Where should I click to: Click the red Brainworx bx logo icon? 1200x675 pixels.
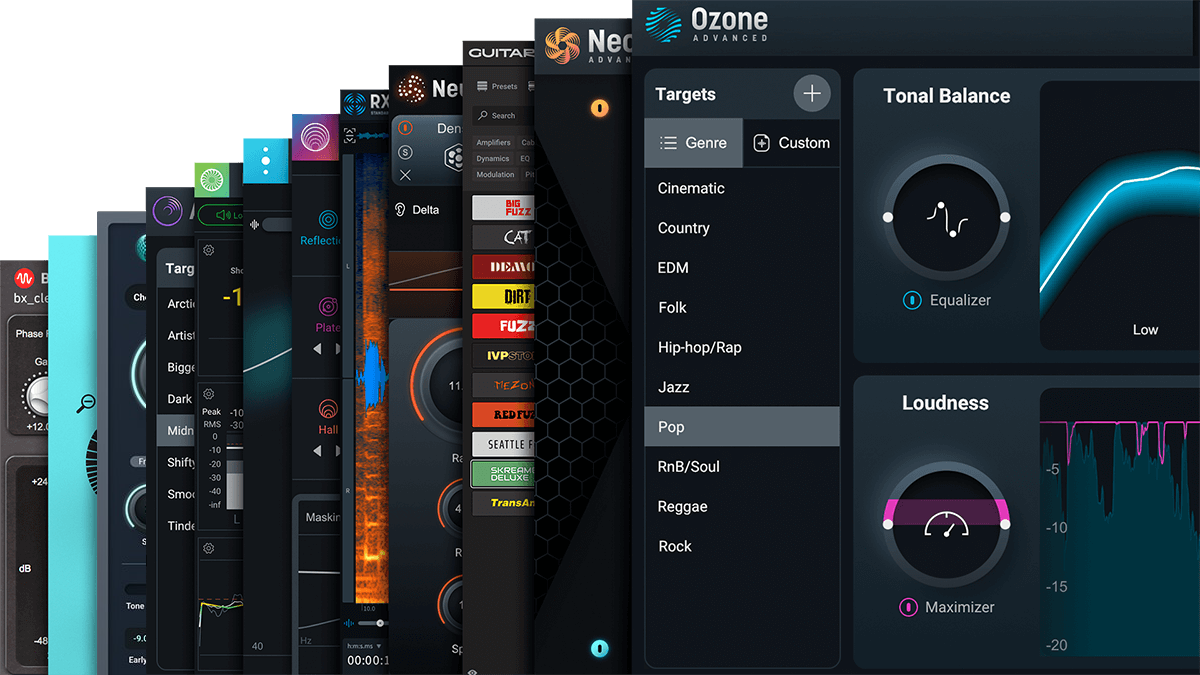tap(24, 278)
